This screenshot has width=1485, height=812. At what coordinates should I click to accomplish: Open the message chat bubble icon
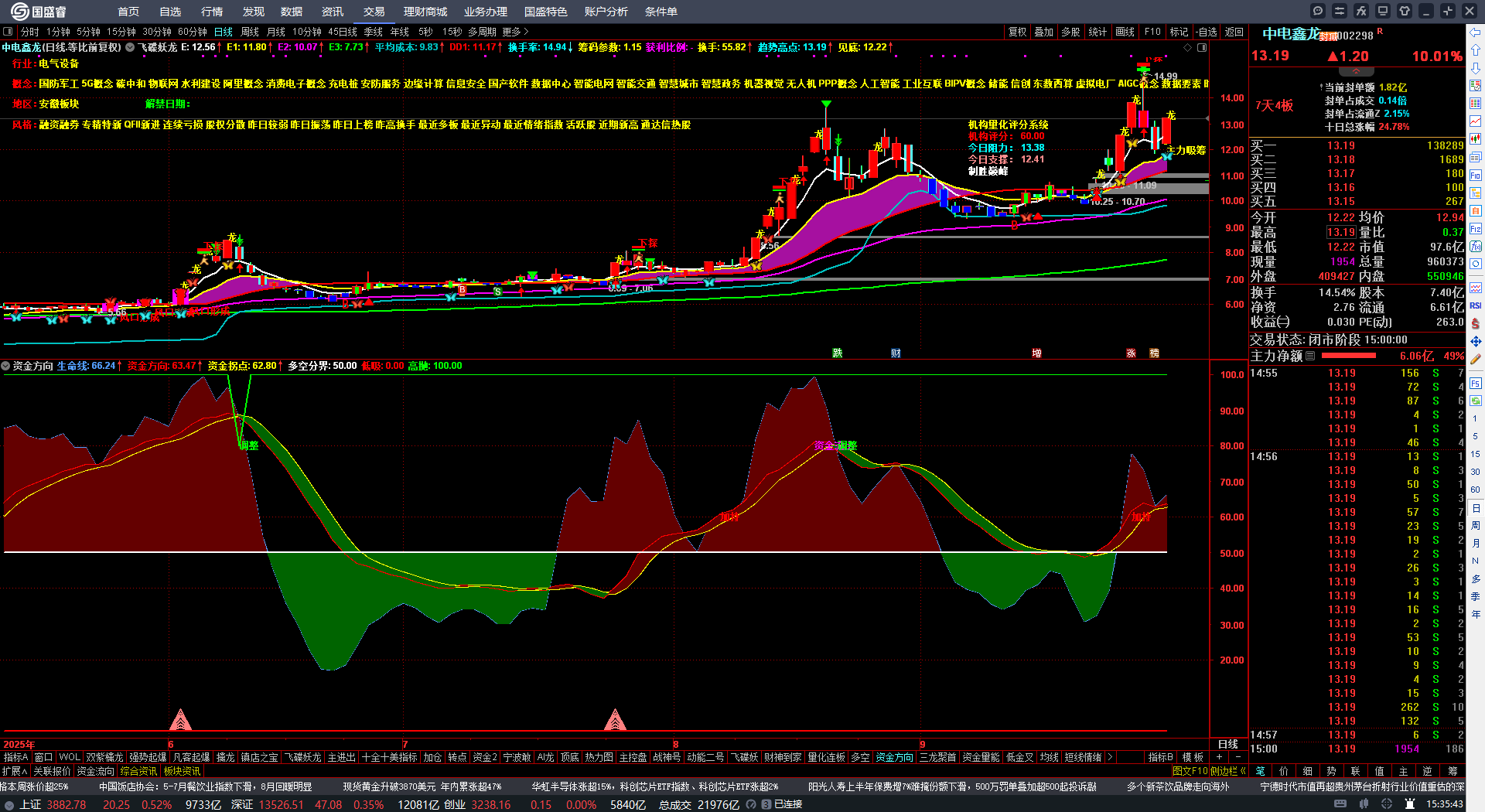(1318, 11)
